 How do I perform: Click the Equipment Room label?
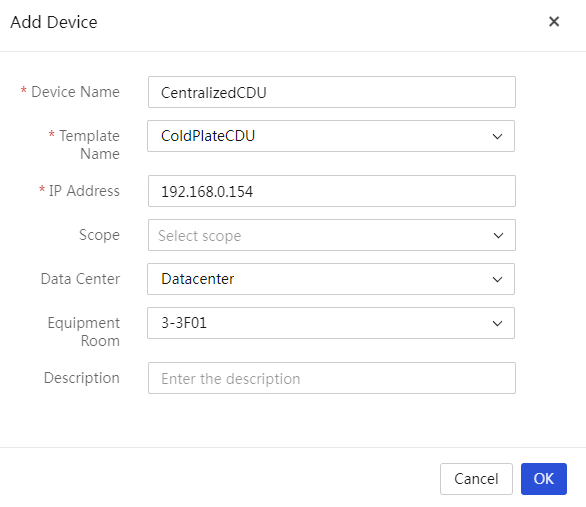pyautogui.click(x=83, y=332)
